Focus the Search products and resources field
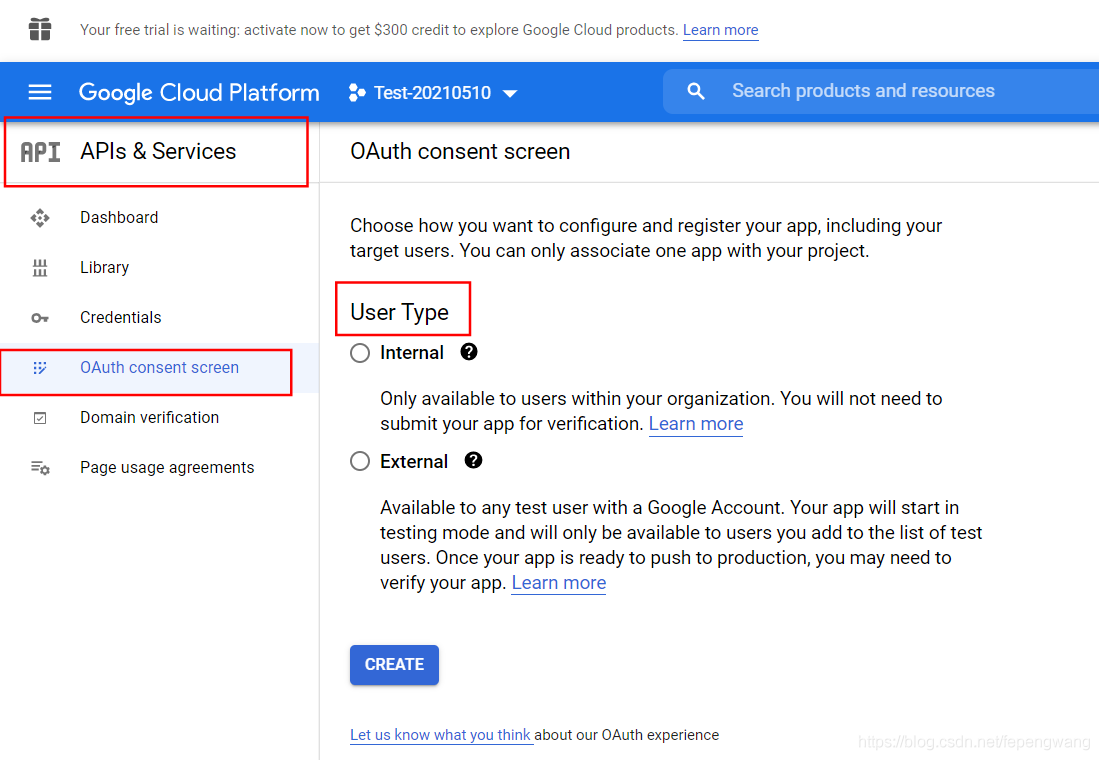 [881, 91]
